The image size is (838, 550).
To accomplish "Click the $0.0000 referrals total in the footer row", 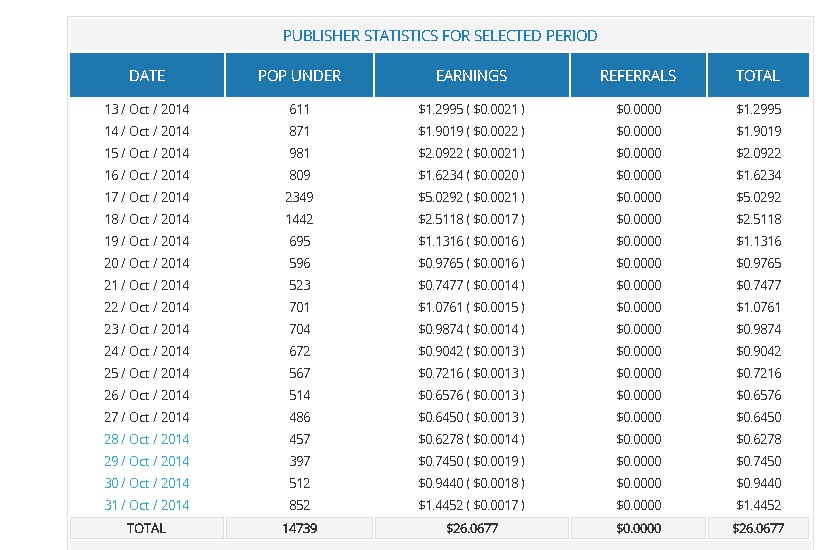I will [638, 528].
